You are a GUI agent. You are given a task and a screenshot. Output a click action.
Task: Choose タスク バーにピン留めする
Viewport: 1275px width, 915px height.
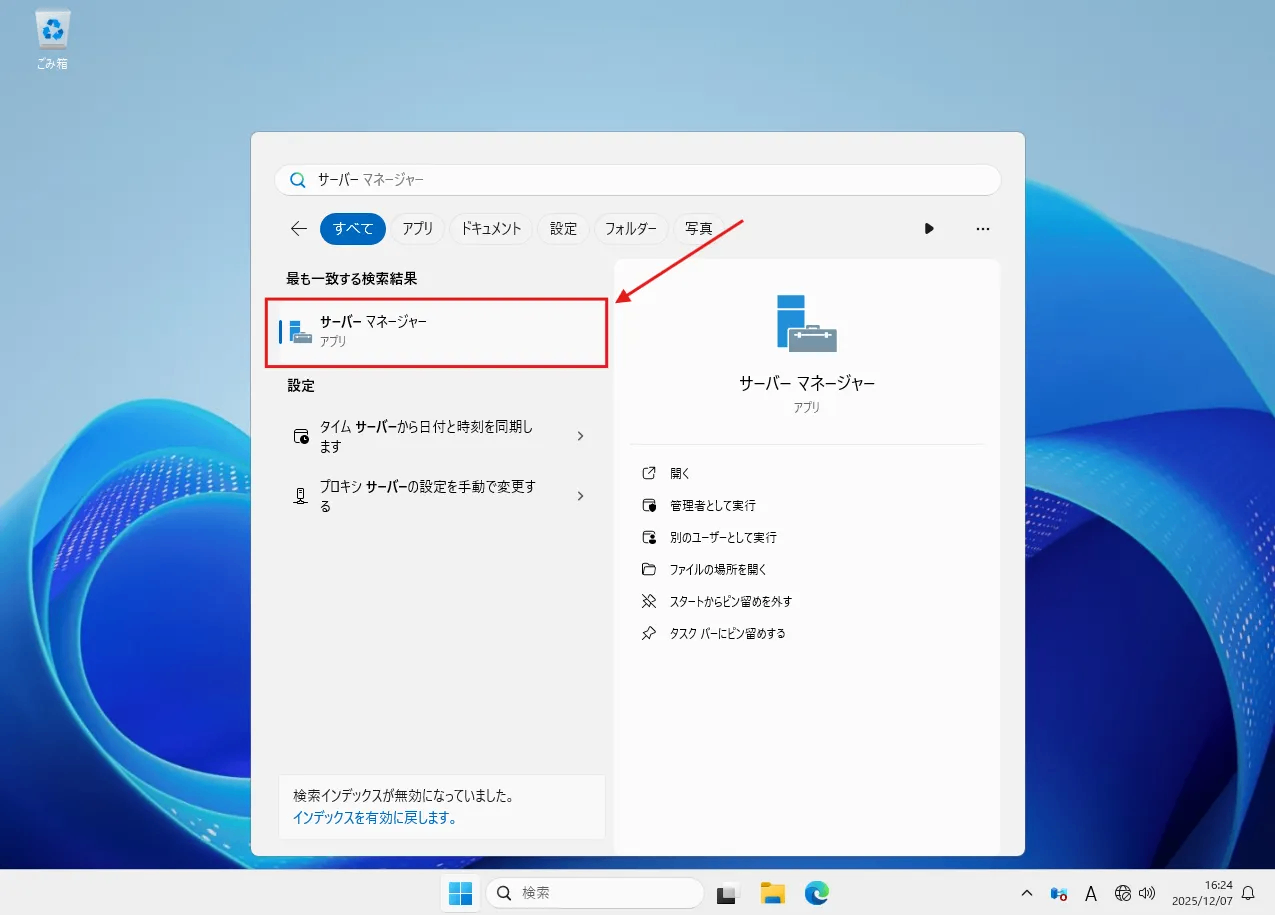(x=728, y=633)
